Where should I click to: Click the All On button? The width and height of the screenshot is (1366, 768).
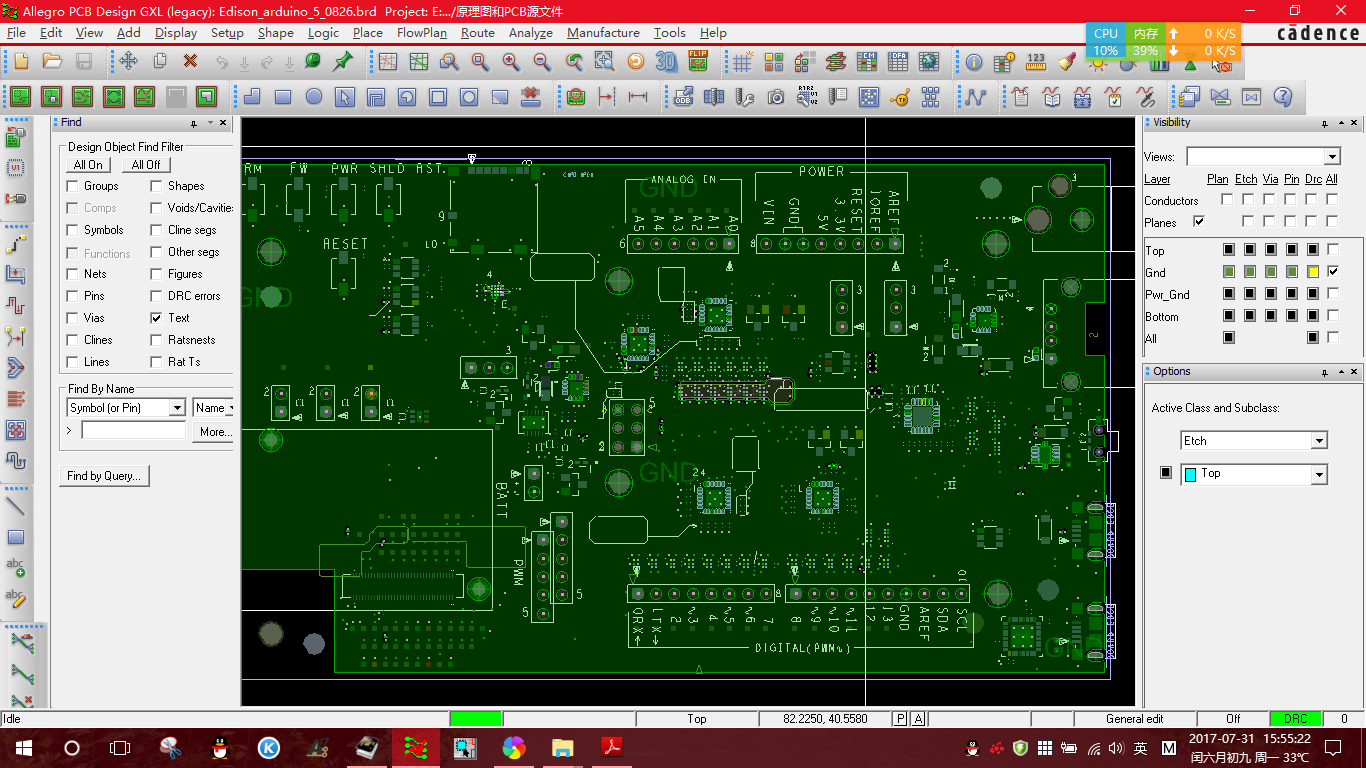coord(89,165)
